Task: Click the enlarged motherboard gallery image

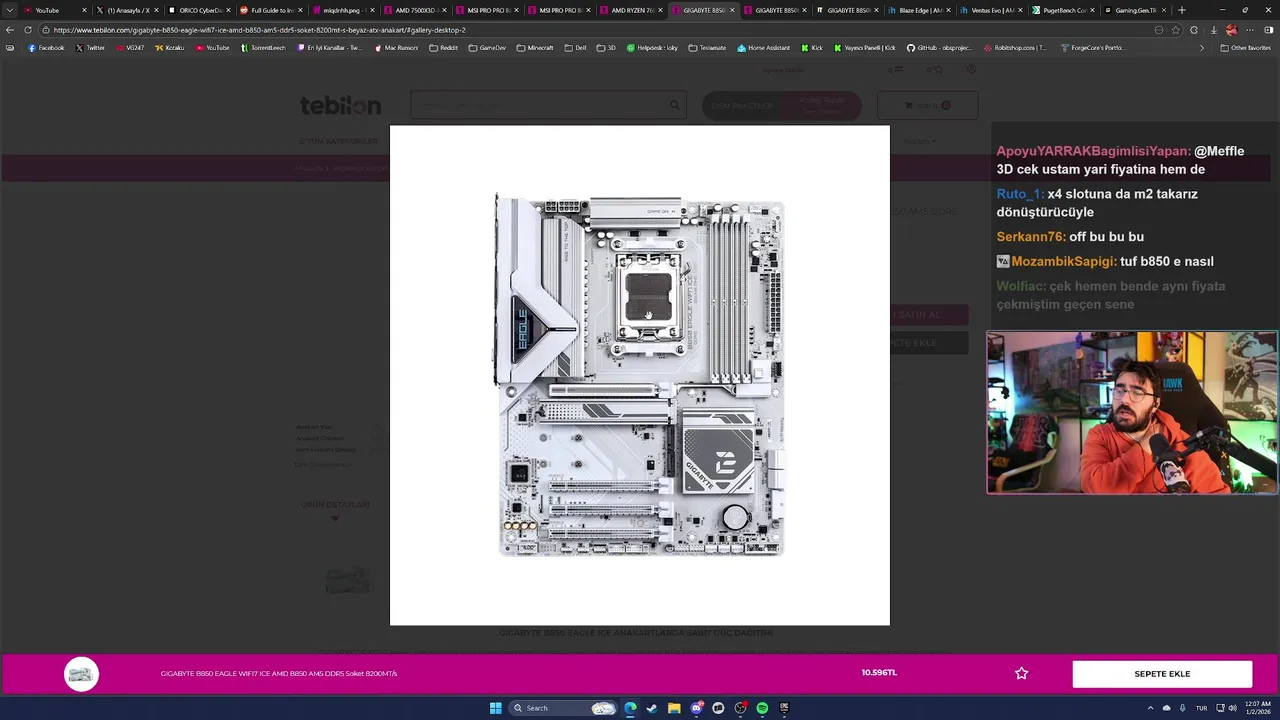Action: 640,375
